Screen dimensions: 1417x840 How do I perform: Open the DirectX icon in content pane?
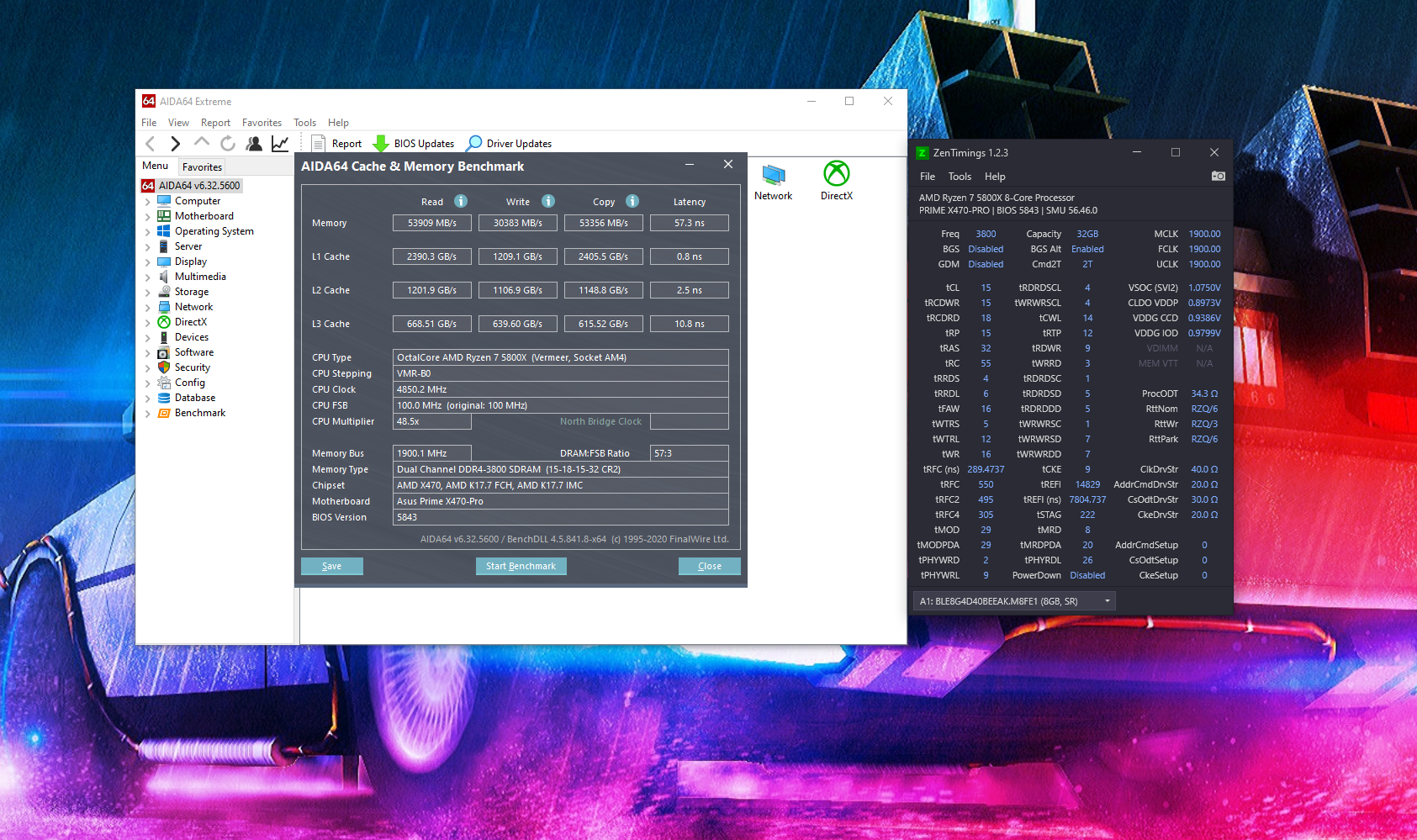tap(837, 181)
